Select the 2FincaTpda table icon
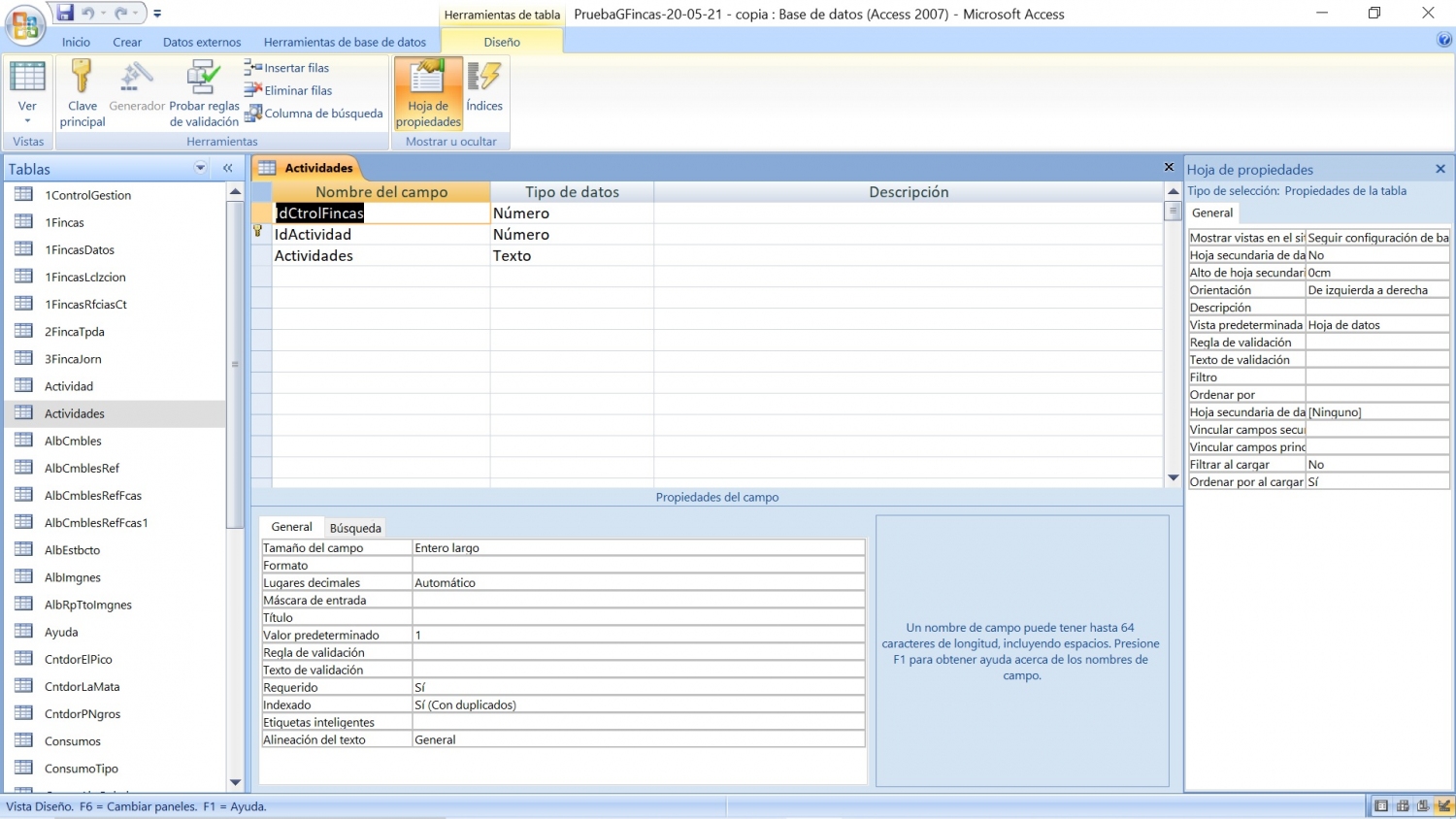1456x819 pixels. (x=24, y=331)
